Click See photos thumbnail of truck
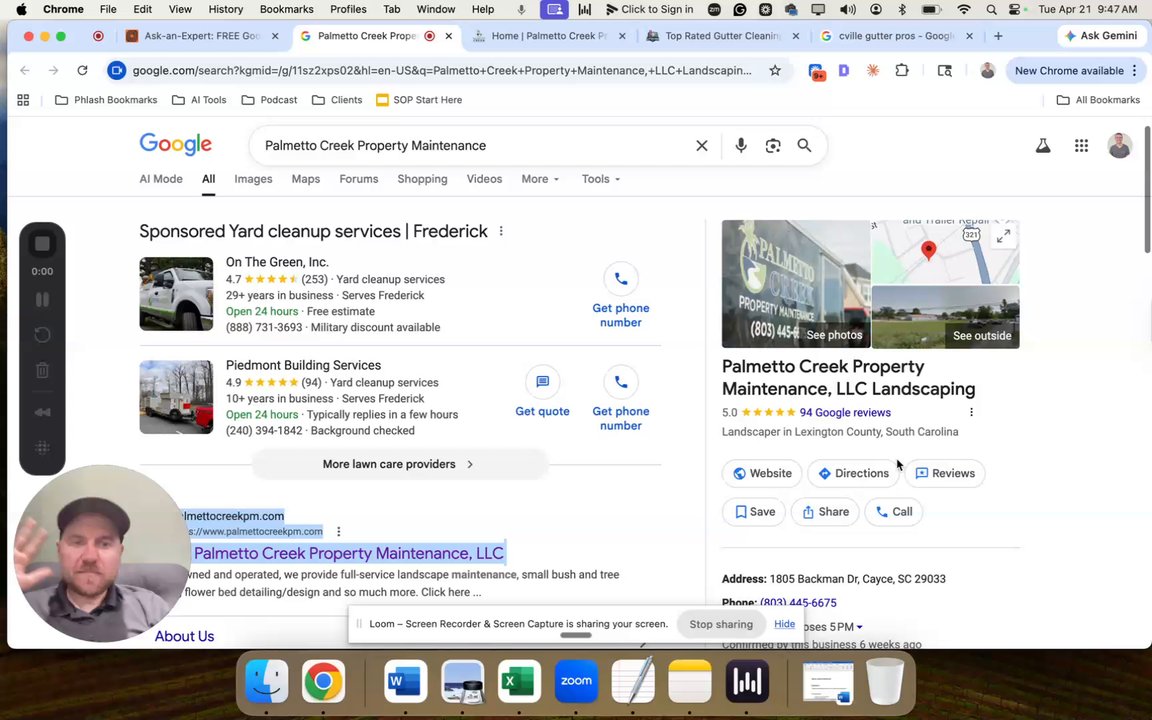Image resolution: width=1152 pixels, height=720 pixels. 796,284
